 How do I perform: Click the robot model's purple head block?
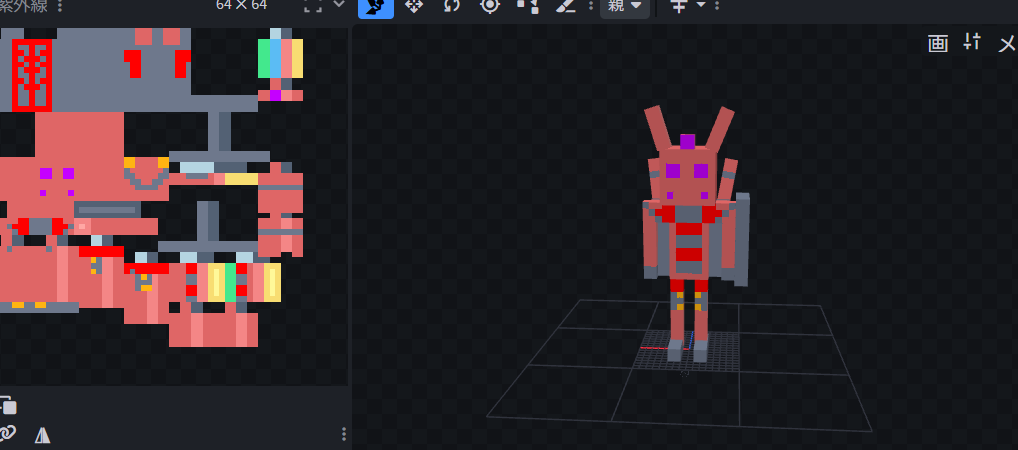687,142
